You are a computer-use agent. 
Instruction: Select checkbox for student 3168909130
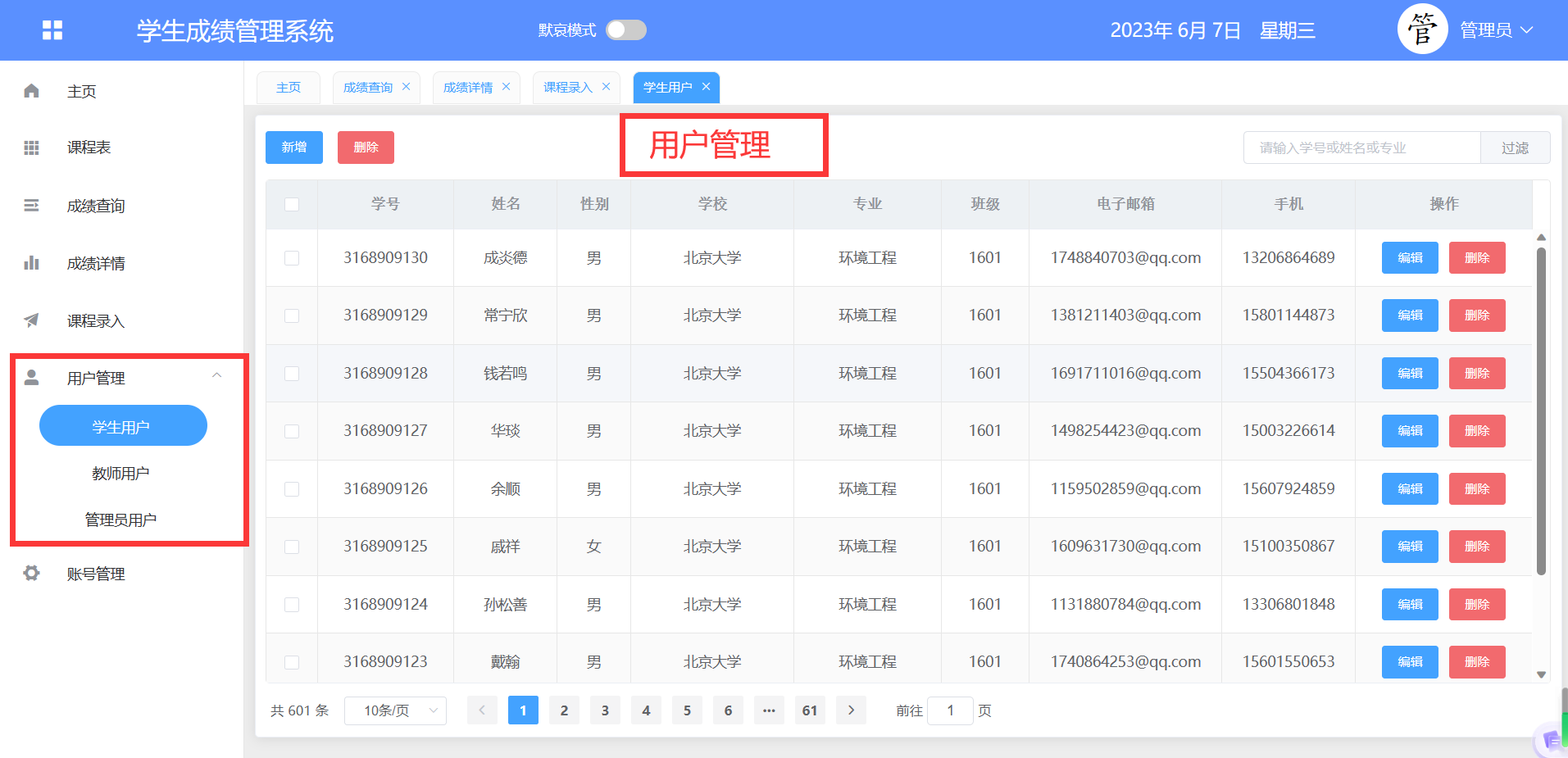(292, 258)
